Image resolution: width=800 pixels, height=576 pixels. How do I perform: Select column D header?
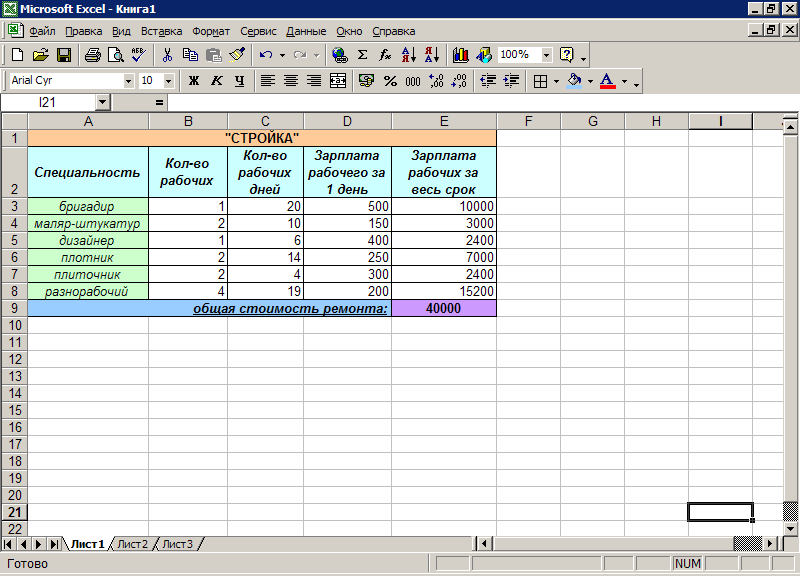point(347,121)
